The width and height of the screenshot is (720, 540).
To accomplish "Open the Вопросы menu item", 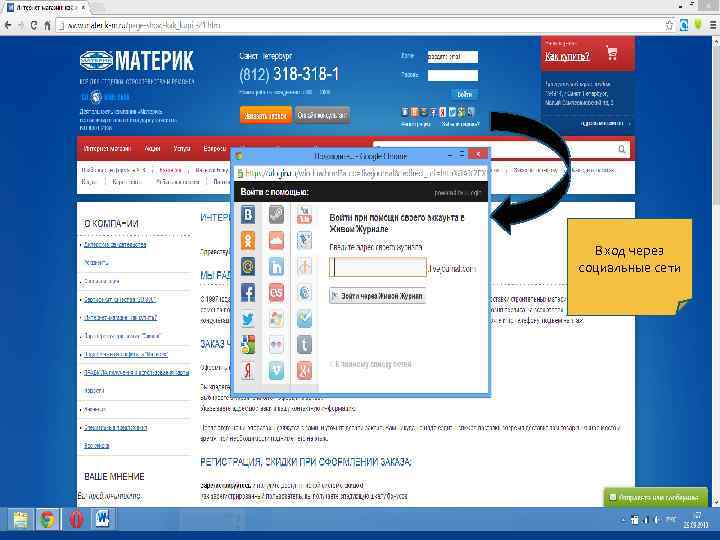I will click(215, 148).
